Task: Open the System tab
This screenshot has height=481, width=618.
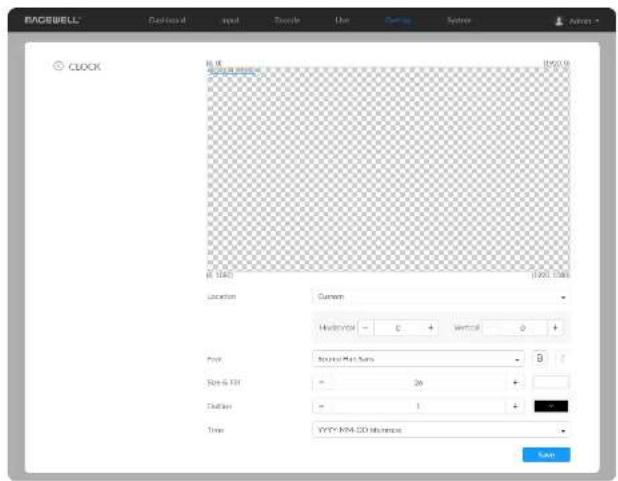Action: (x=459, y=20)
